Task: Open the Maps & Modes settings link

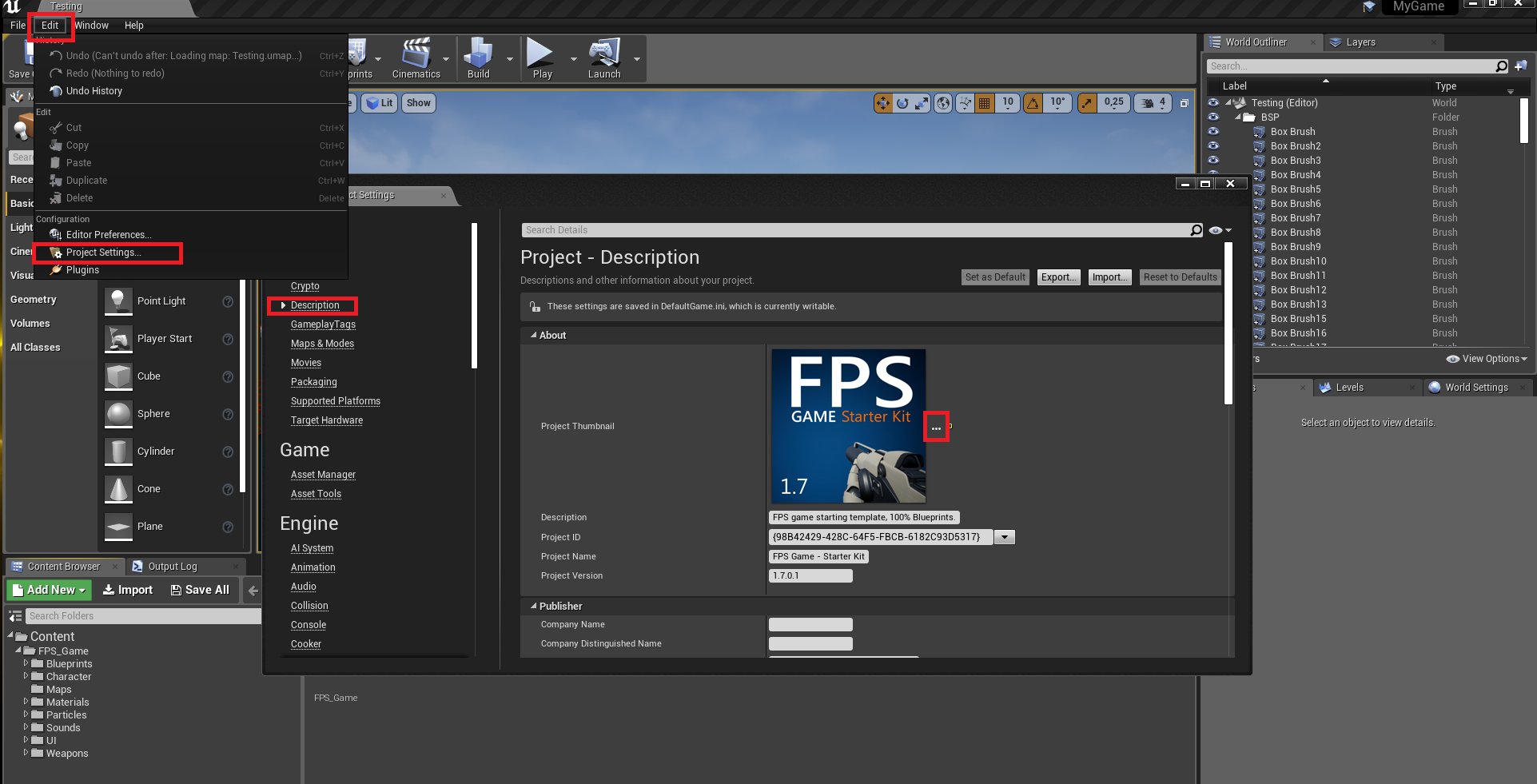Action: [322, 344]
